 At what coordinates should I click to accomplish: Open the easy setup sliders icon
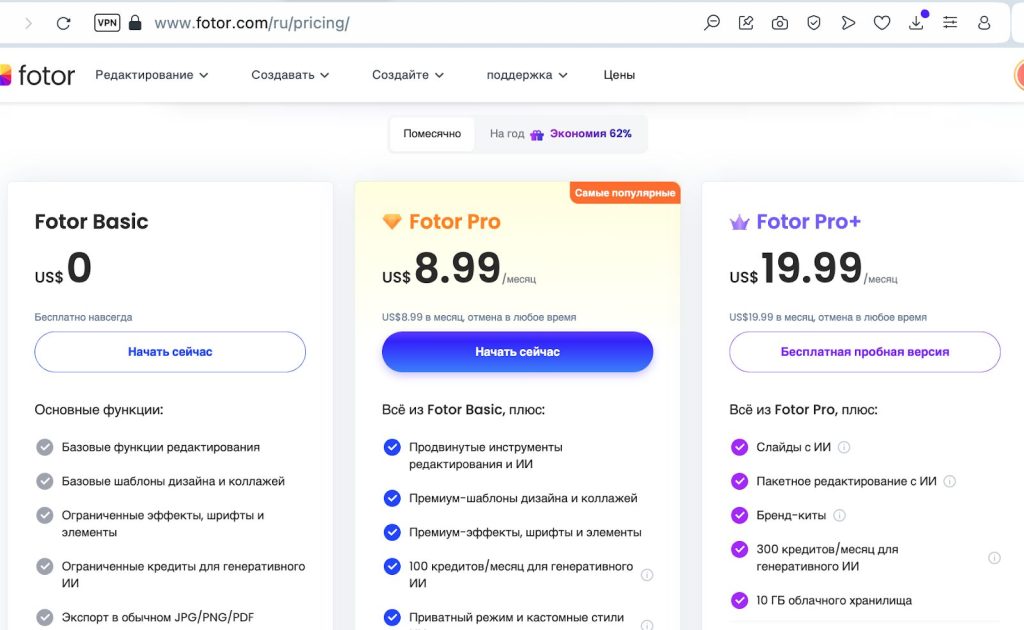point(950,23)
